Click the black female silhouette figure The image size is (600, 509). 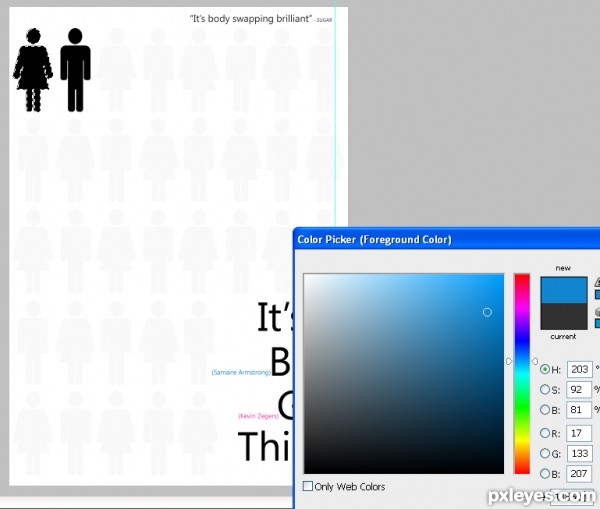pos(33,70)
